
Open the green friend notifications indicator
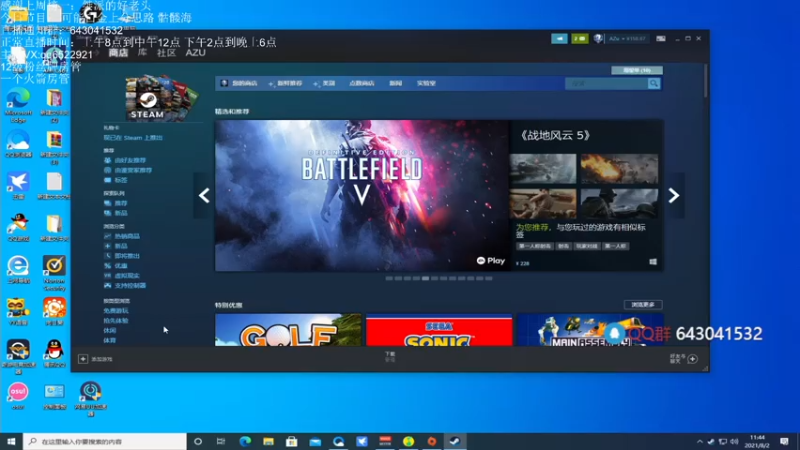580,39
